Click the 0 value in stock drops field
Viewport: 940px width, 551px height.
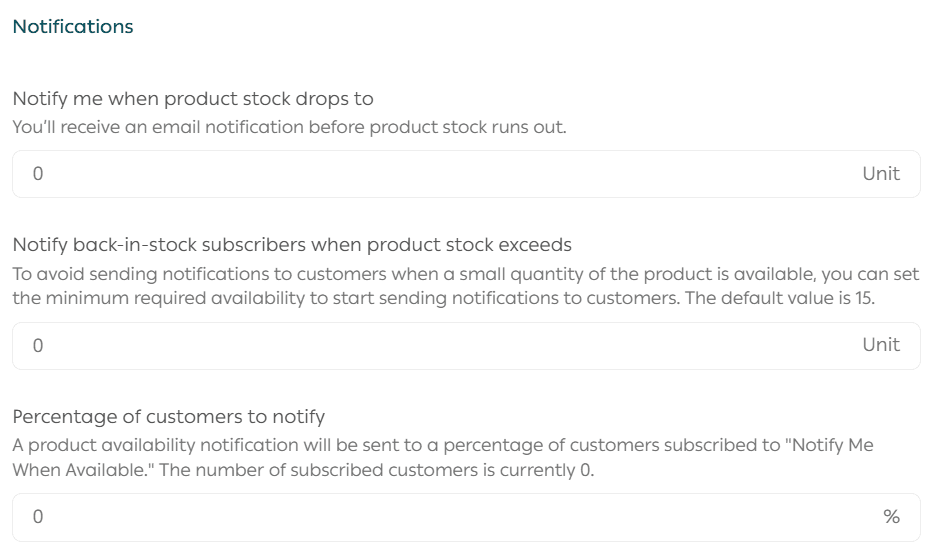(x=38, y=174)
